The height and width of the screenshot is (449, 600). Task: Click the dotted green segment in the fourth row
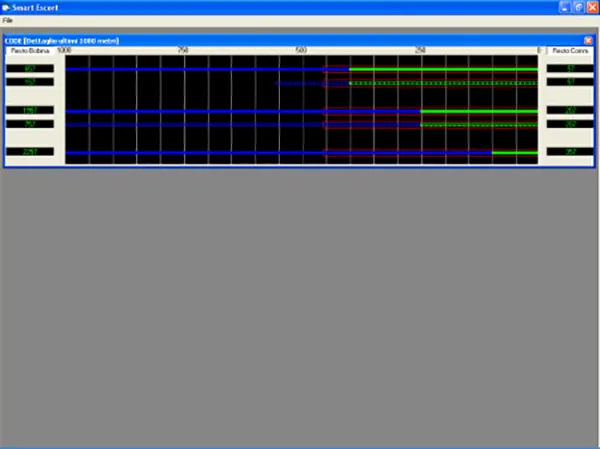[x=479, y=125]
